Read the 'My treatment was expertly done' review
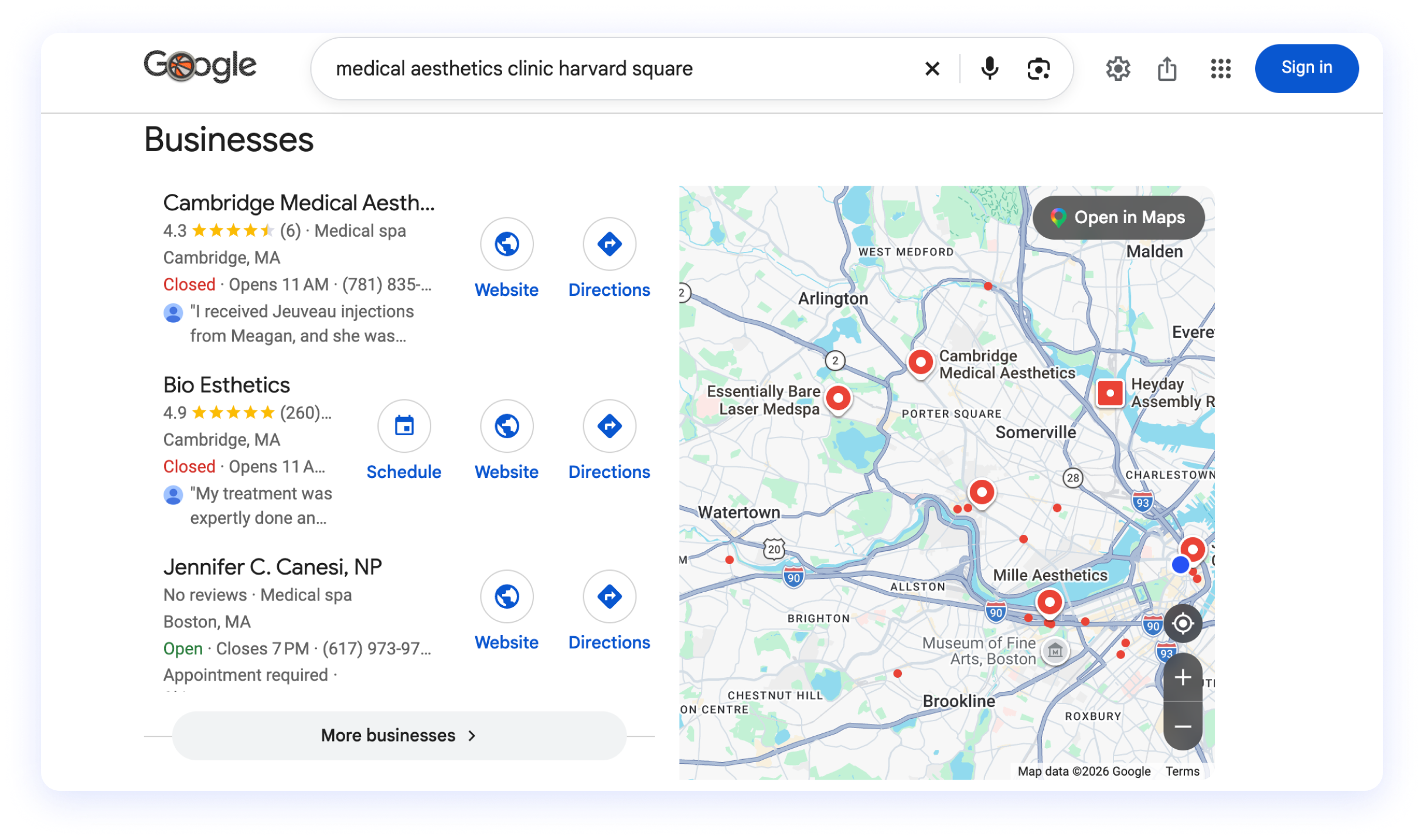Image resolution: width=1424 pixels, height=840 pixels. [x=261, y=506]
